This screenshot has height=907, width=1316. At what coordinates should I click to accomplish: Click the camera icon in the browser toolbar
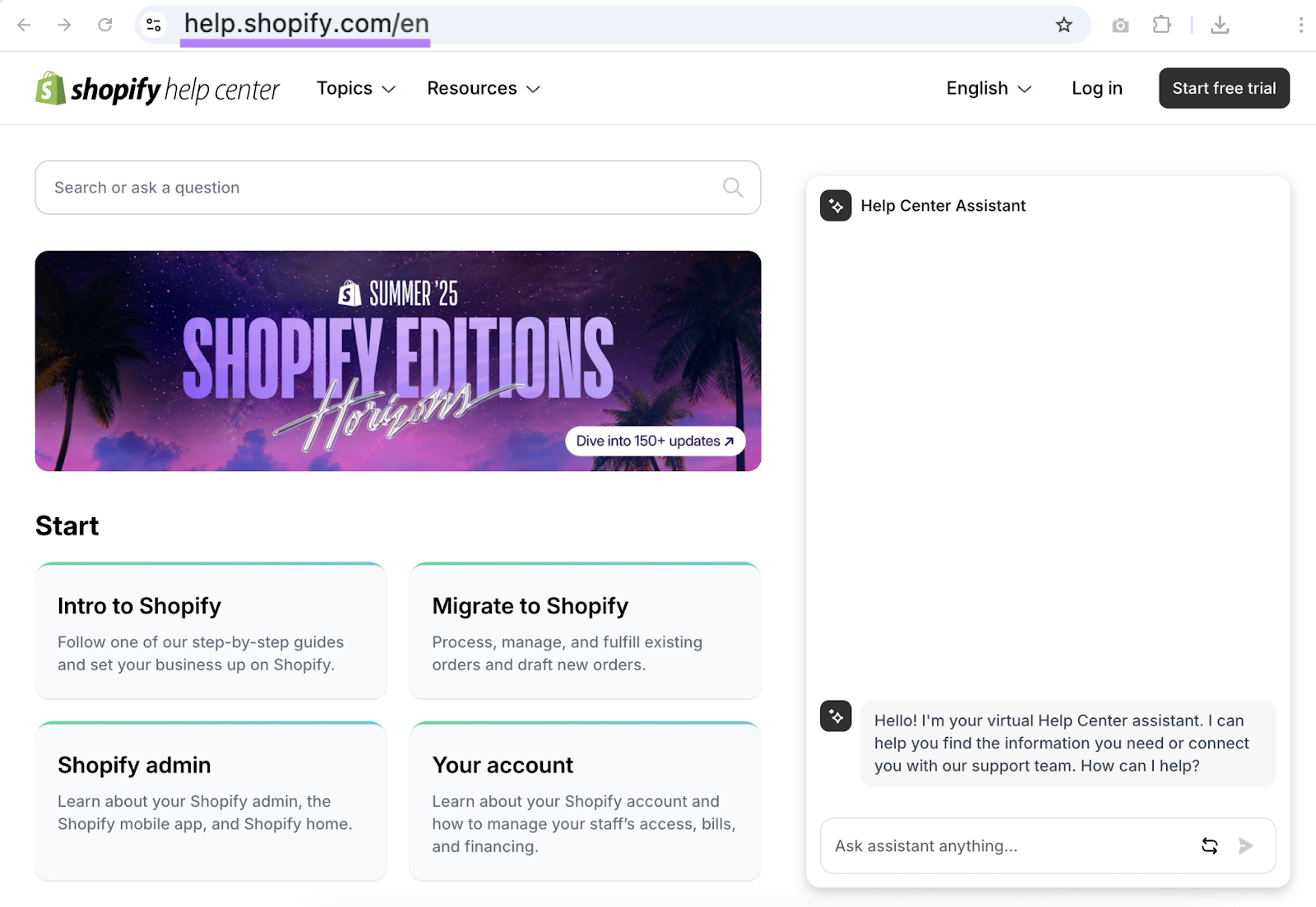1119,25
